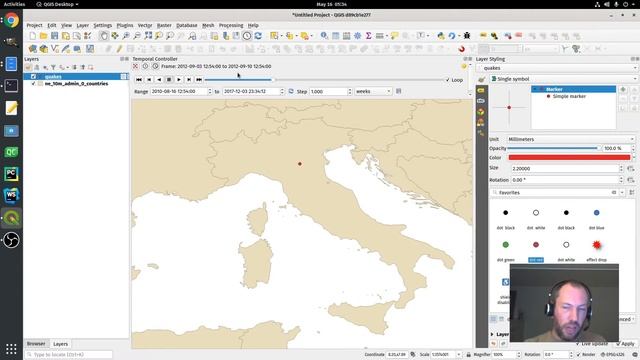Screen dimensions: 640x360
Task: Set range to full layer extent icon
Action: (x=291, y=91)
